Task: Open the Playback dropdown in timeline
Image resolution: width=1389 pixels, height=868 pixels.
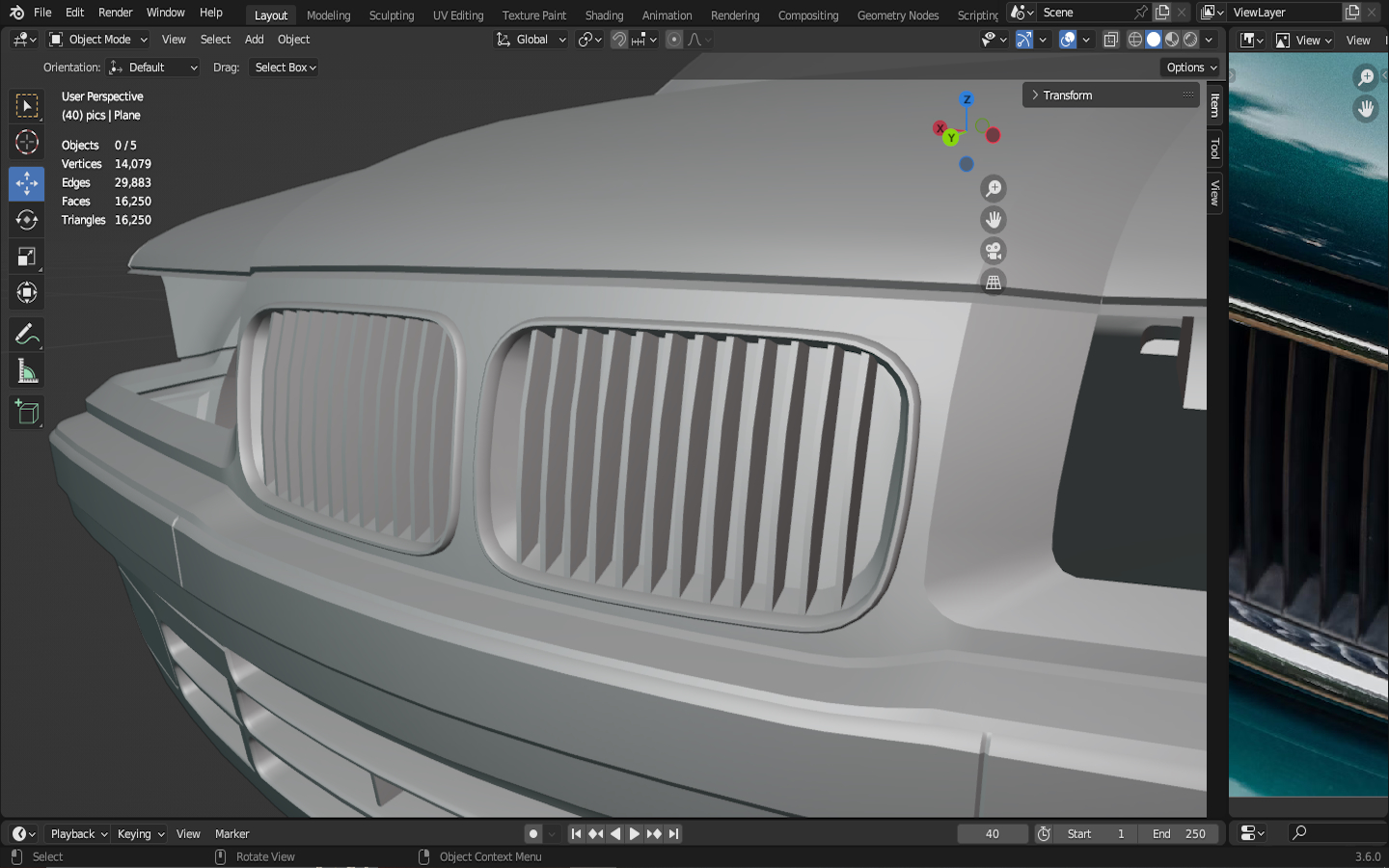Action: (78, 834)
